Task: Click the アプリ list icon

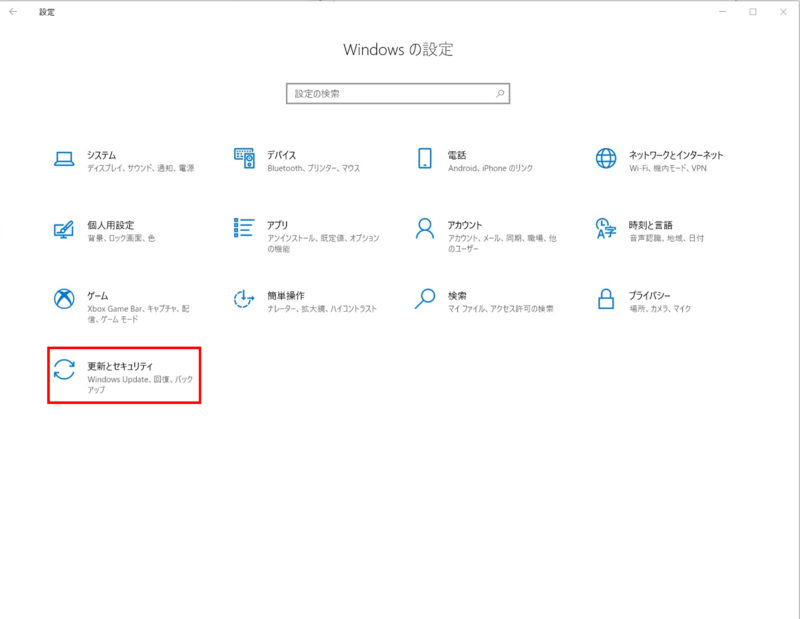Action: point(244,228)
